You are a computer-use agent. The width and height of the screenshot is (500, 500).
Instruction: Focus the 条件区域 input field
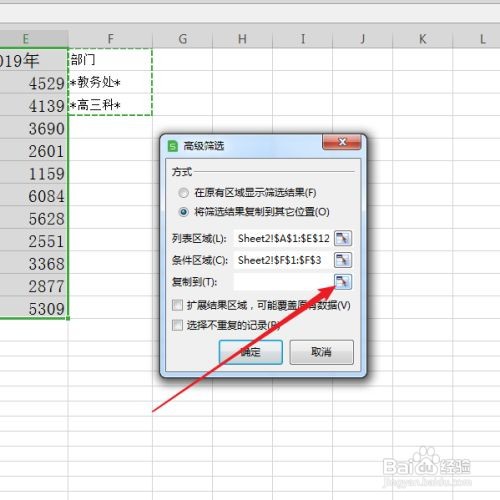pyautogui.click(x=283, y=260)
